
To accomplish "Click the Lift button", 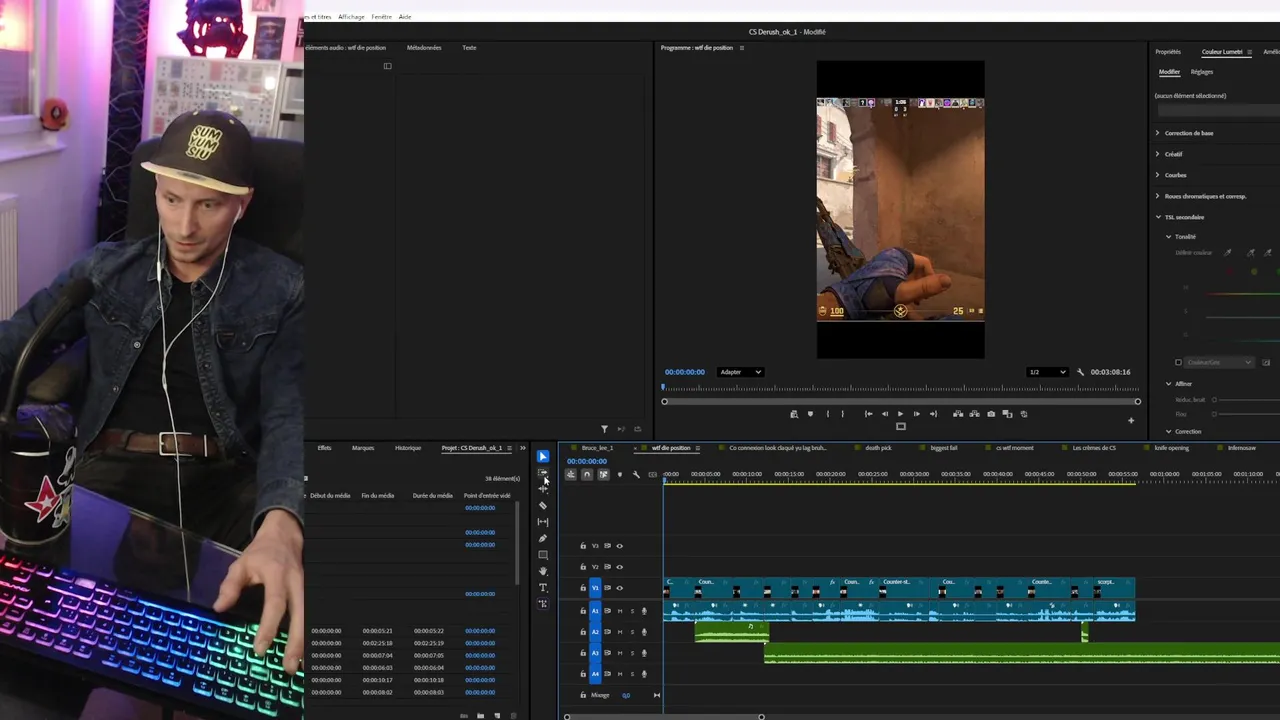I will pyautogui.click(x=958, y=414).
